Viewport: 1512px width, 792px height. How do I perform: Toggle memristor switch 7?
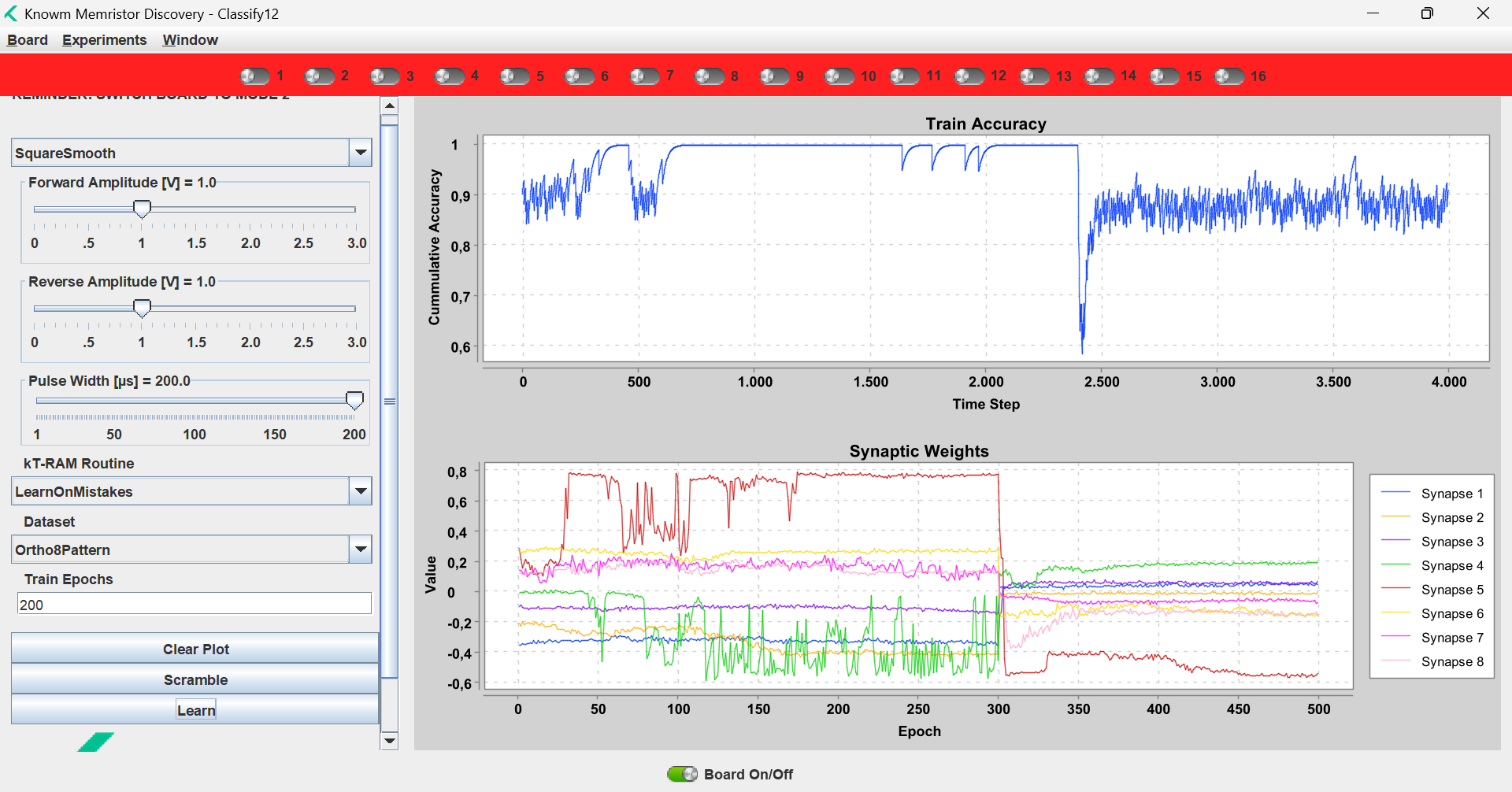644,76
